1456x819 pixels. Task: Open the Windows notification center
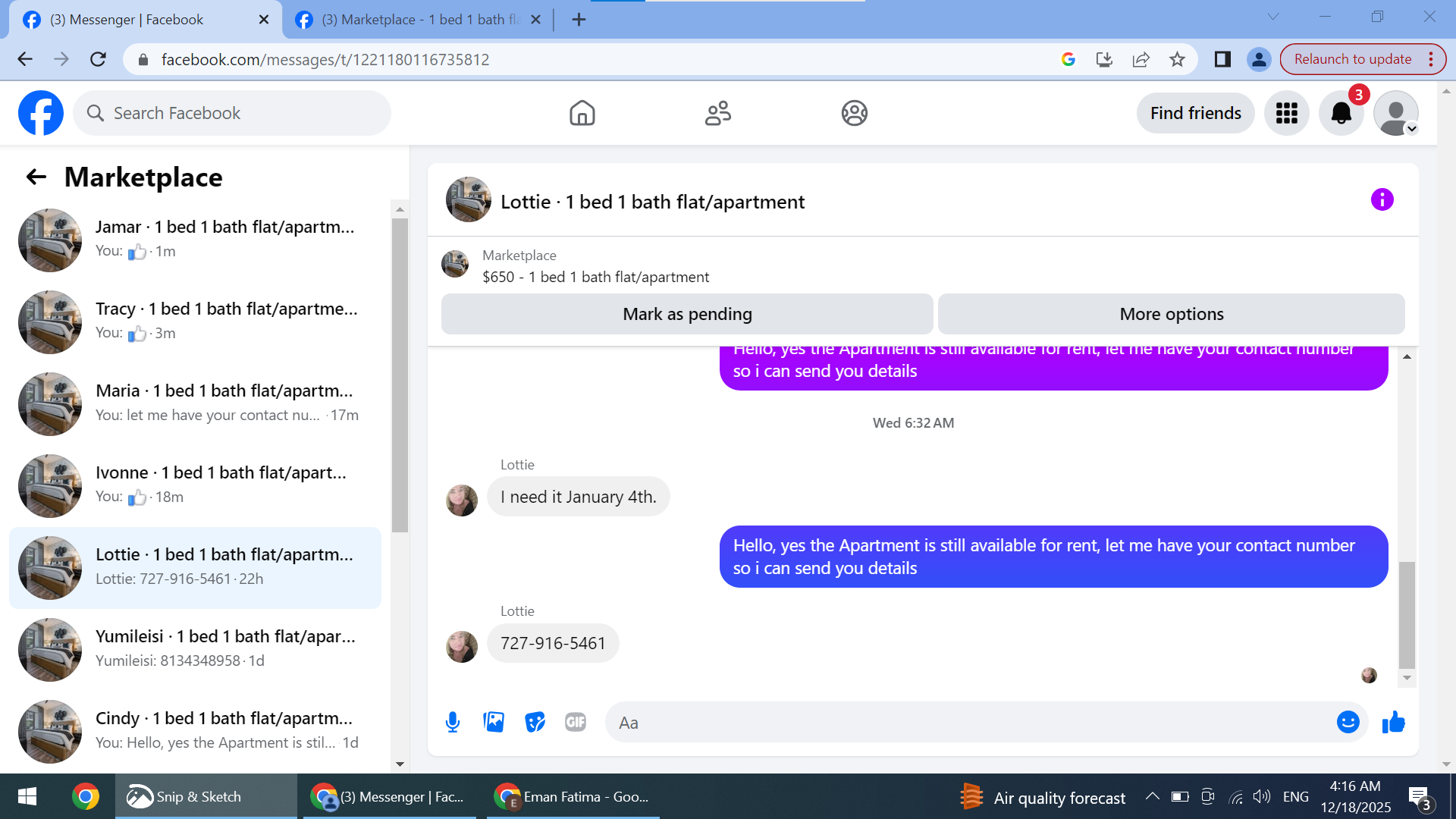pos(1419,797)
